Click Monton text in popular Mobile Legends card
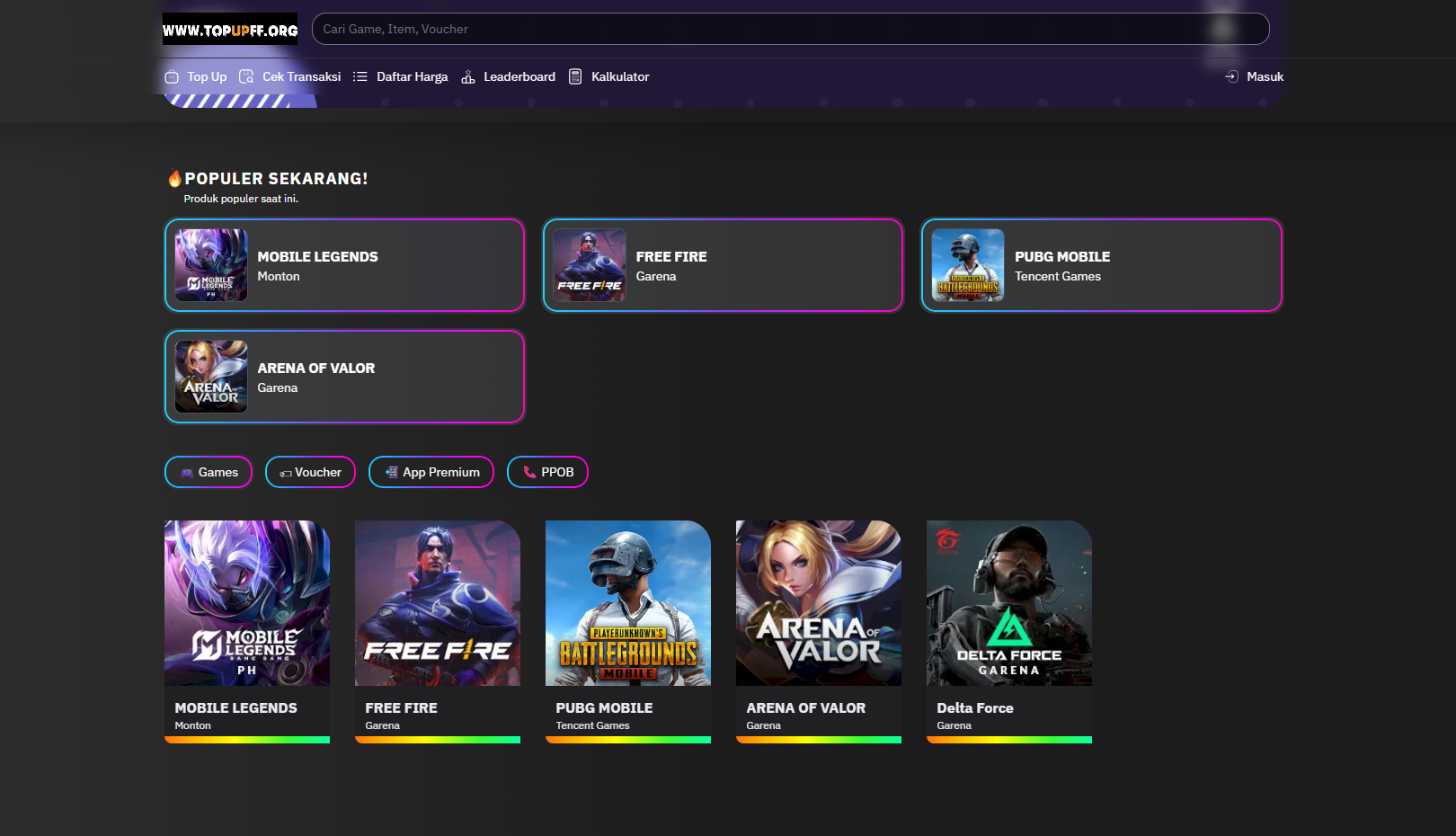This screenshot has height=836, width=1456. (279, 277)
